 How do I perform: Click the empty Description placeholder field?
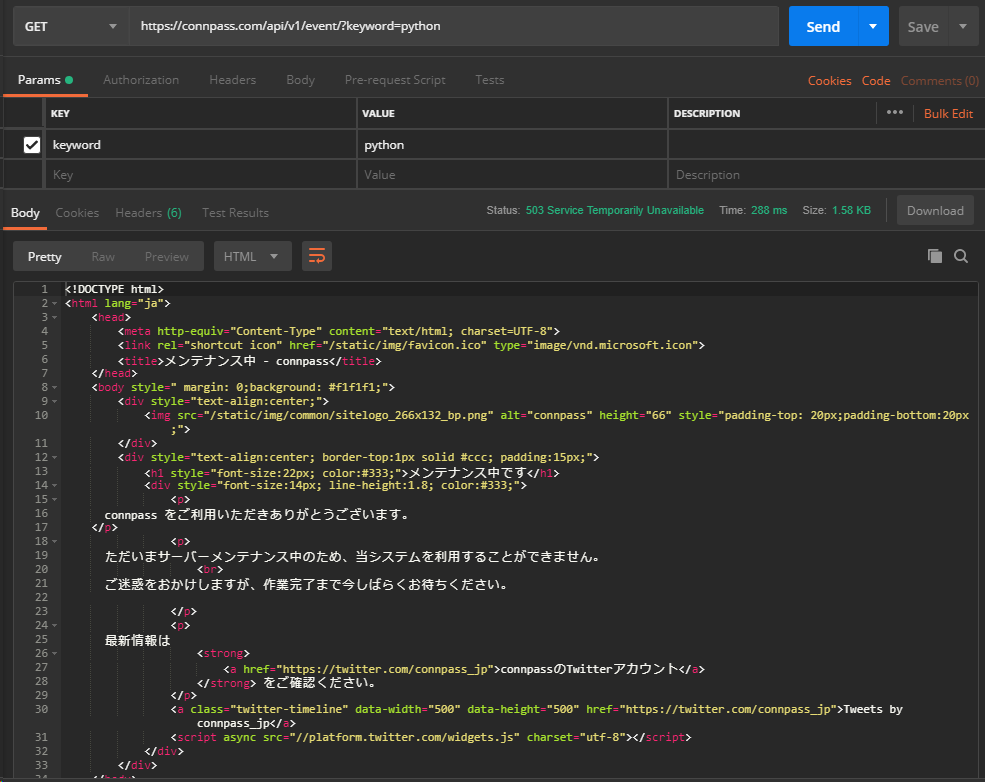click(825, 175)
